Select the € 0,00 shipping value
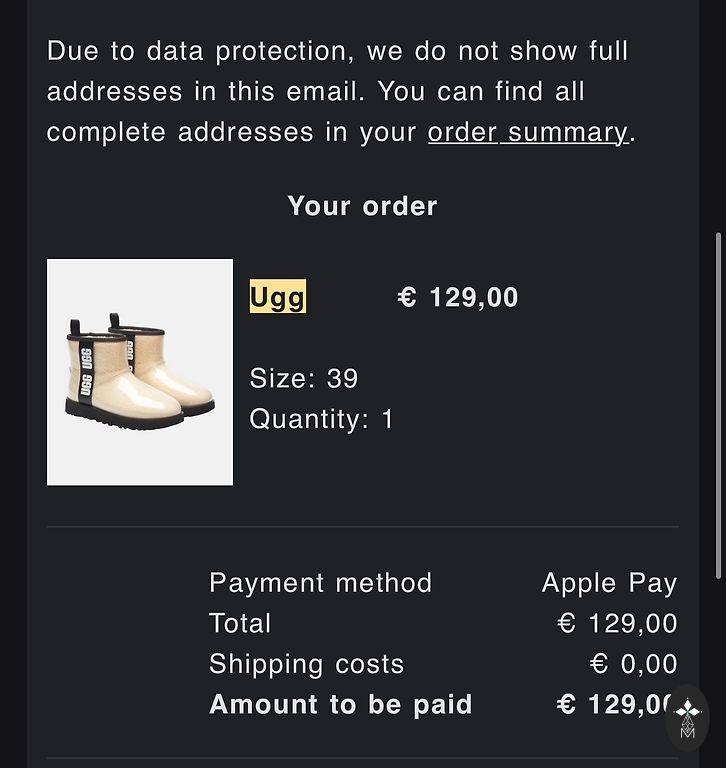The image size is (726, 768). tap(634, 664)
